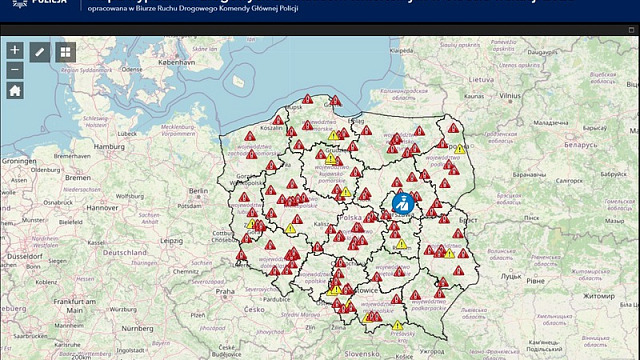Zoom out with the minus button

(x=15, y=70)
